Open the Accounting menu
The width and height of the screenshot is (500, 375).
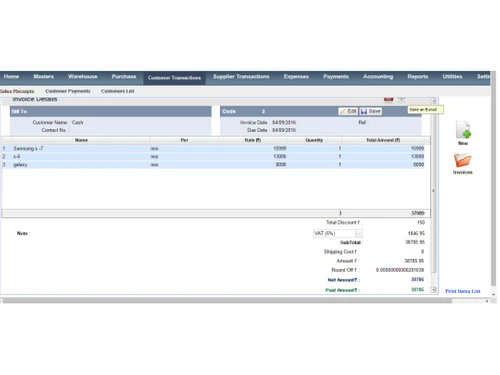[378, 77]
